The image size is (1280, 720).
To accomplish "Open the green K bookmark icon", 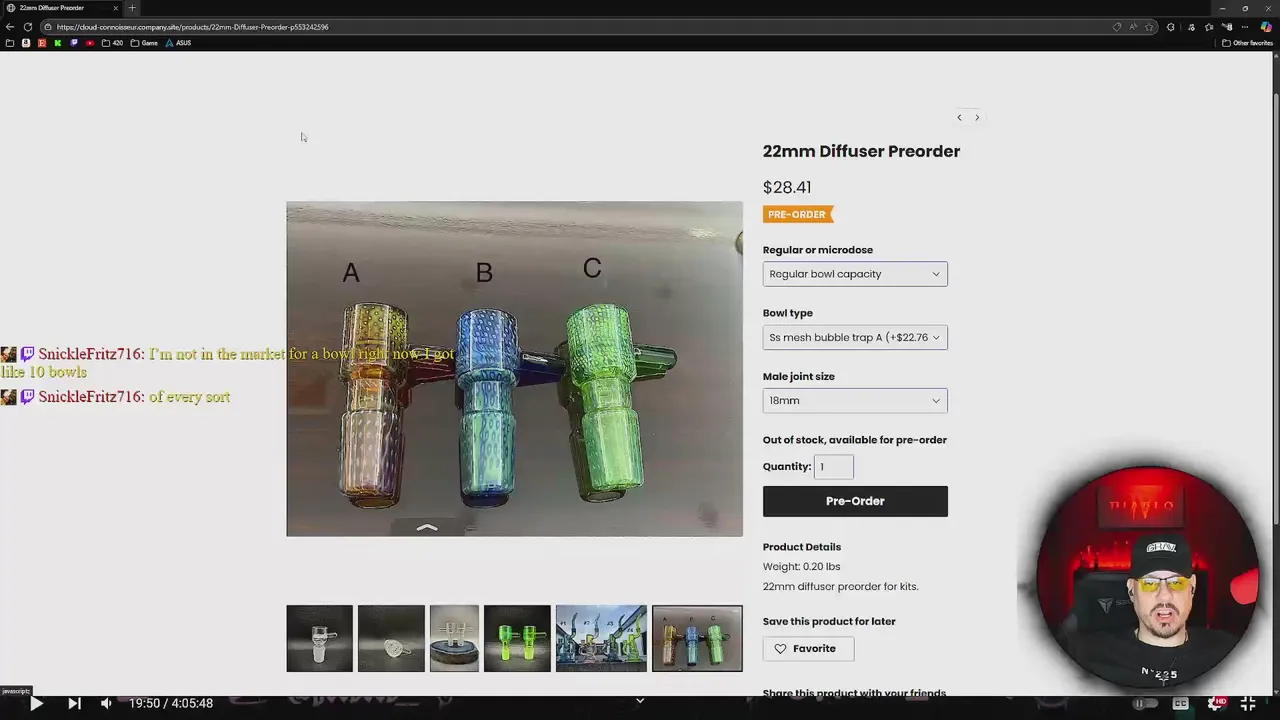I will [x=58, y=43].
